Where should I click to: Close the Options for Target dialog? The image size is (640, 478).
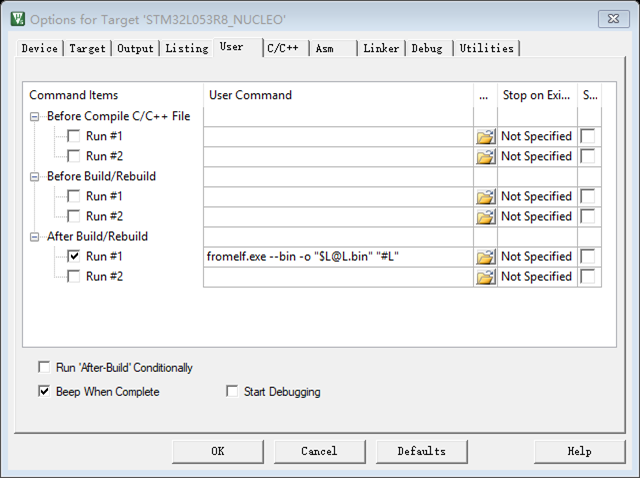613,19
